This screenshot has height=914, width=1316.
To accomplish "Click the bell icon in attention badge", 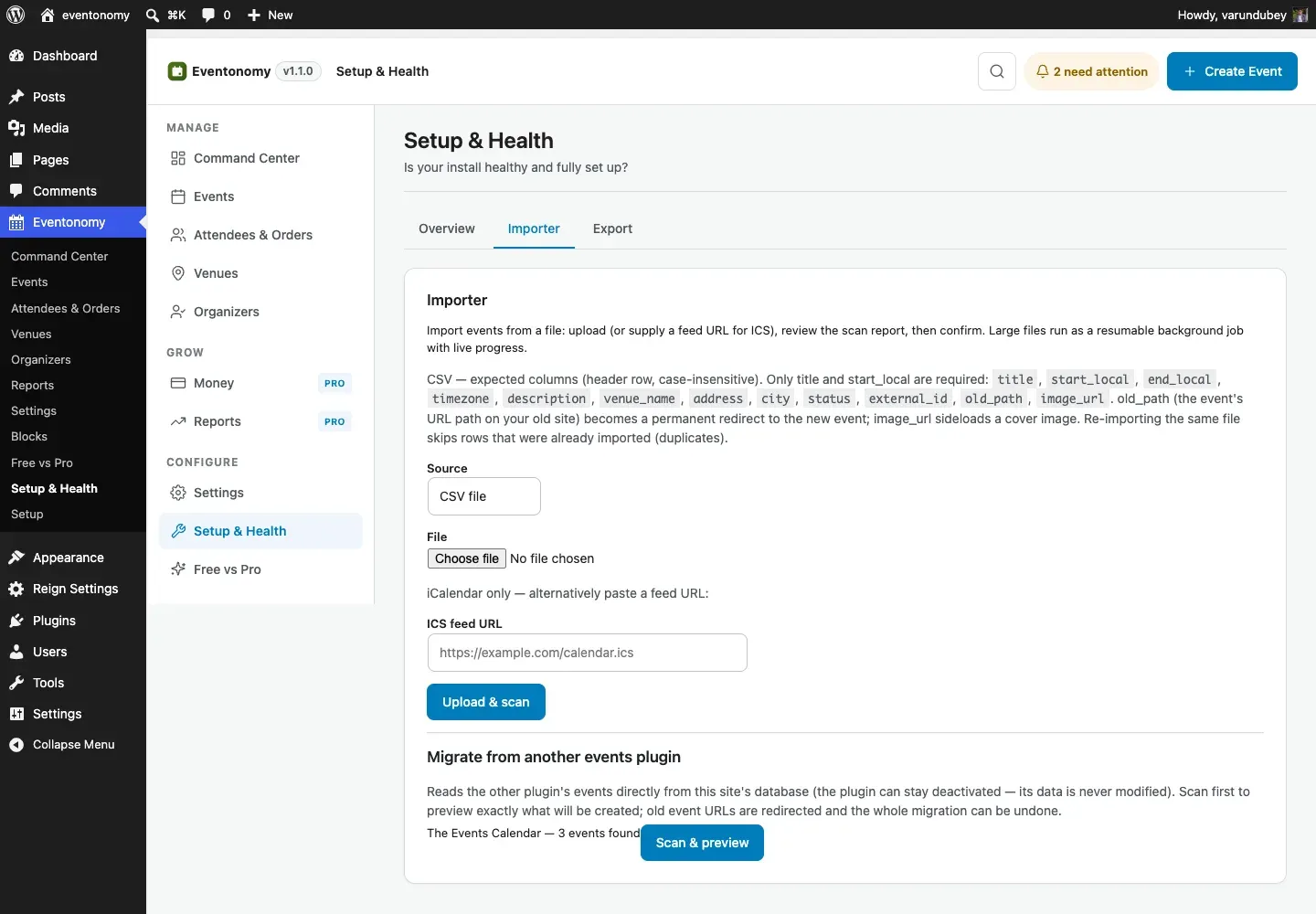I will click(x=1042, y=71).
